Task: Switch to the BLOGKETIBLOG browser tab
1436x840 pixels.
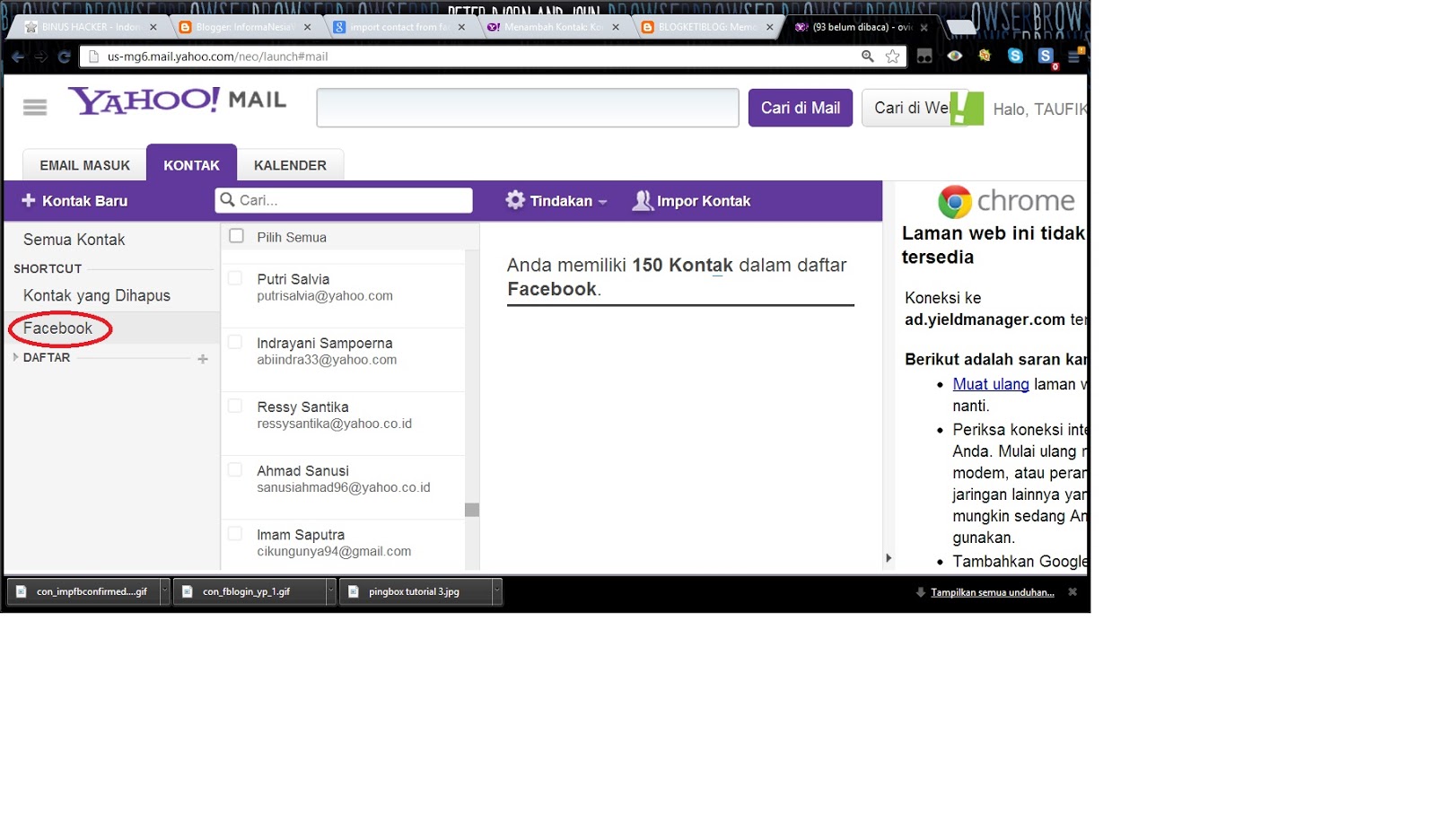Action: click(705, 27)
